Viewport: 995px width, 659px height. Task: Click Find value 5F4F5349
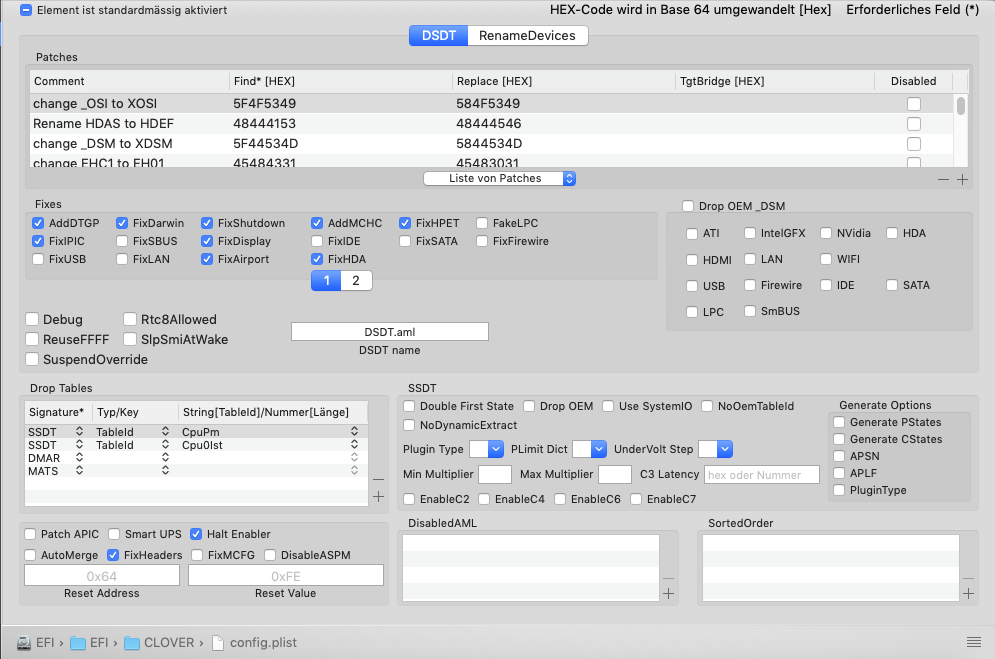(265, 103)
